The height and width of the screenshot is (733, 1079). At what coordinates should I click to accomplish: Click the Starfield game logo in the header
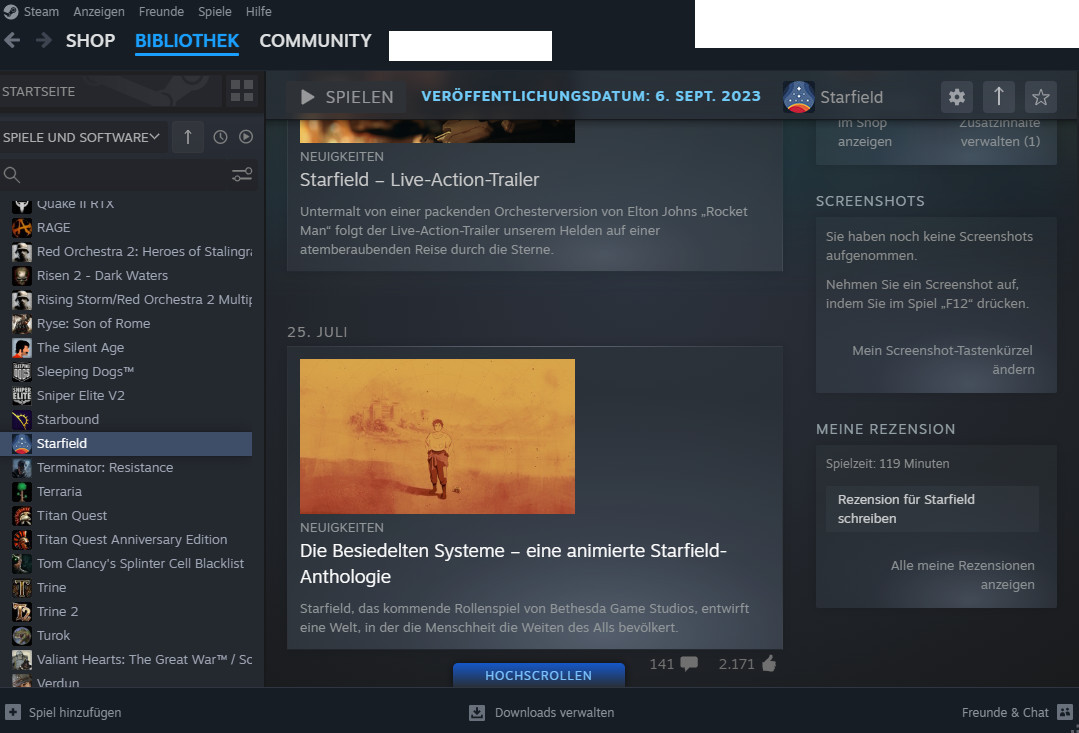(798, 97)
